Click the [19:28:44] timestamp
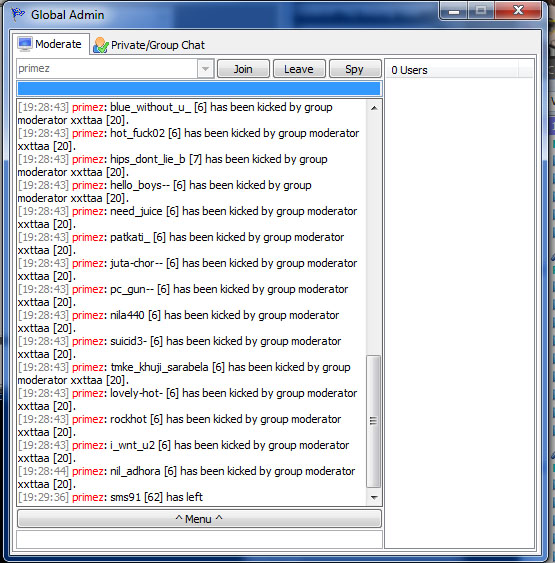The image size is (555, 563). [43, 471]
